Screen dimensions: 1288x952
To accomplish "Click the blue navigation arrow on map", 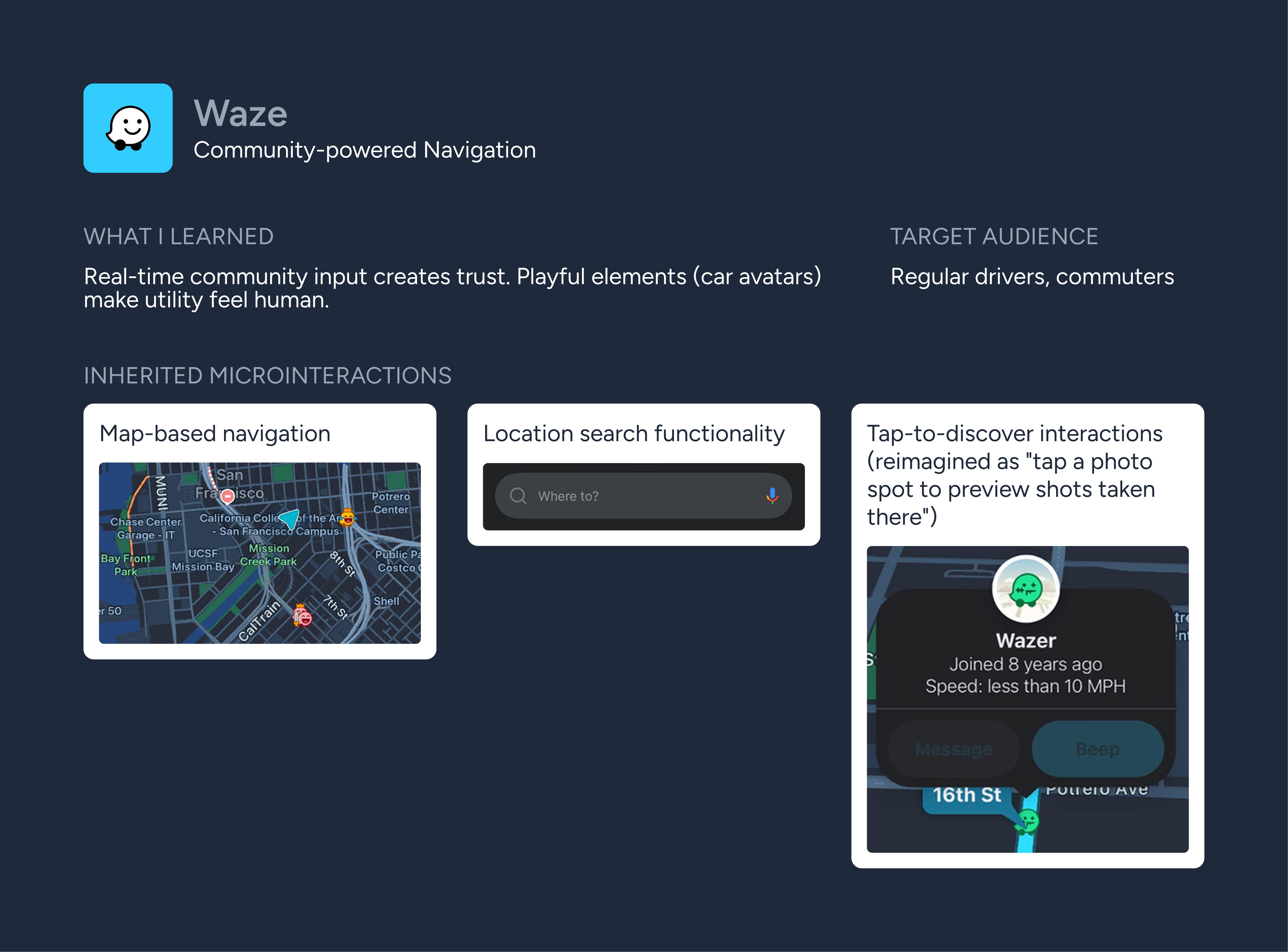I will (290, 518).
